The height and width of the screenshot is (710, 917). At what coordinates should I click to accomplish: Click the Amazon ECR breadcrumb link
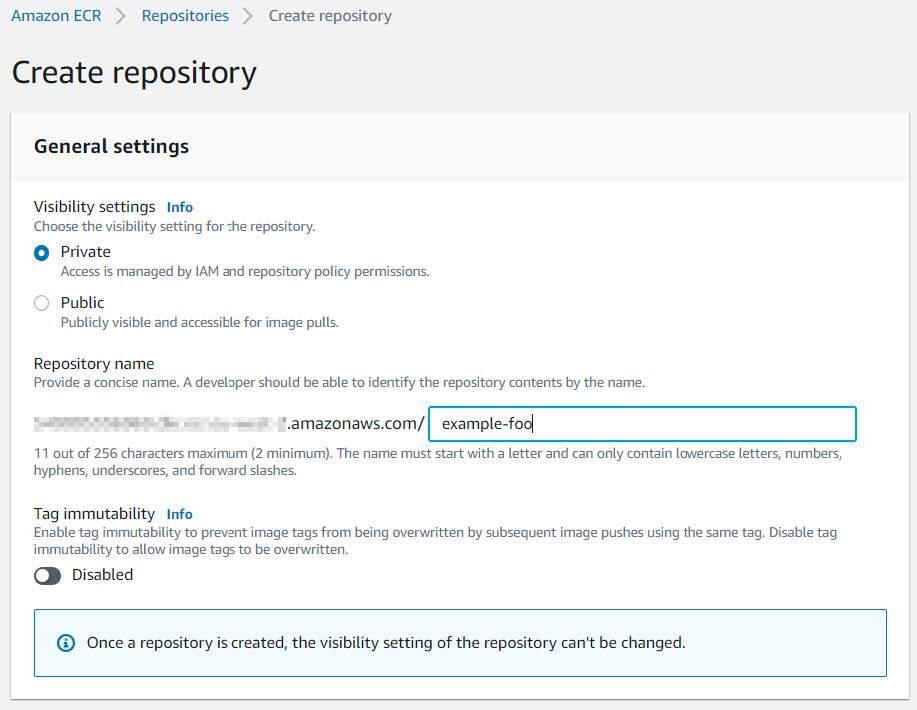(56, 16)
